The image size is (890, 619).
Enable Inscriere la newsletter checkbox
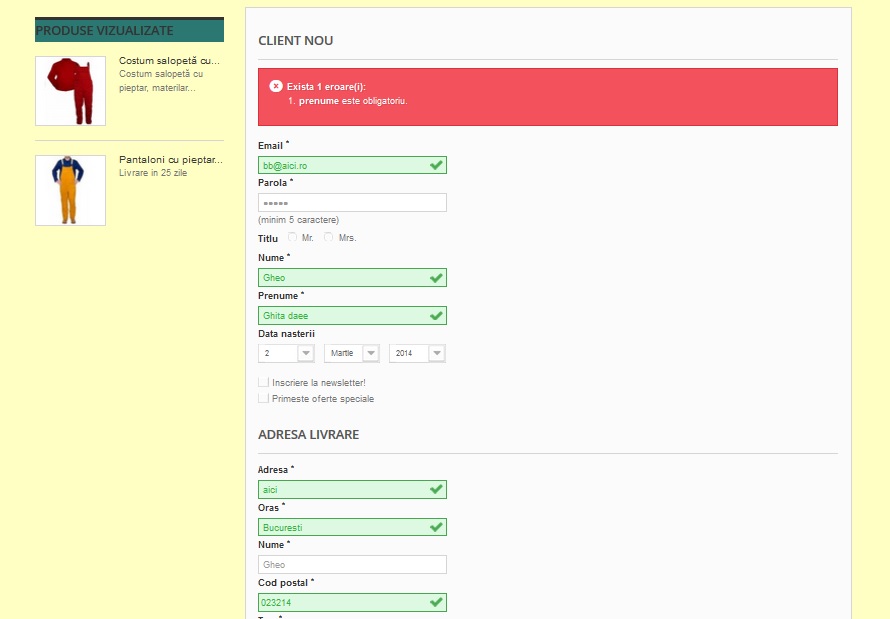click(263, 382)
